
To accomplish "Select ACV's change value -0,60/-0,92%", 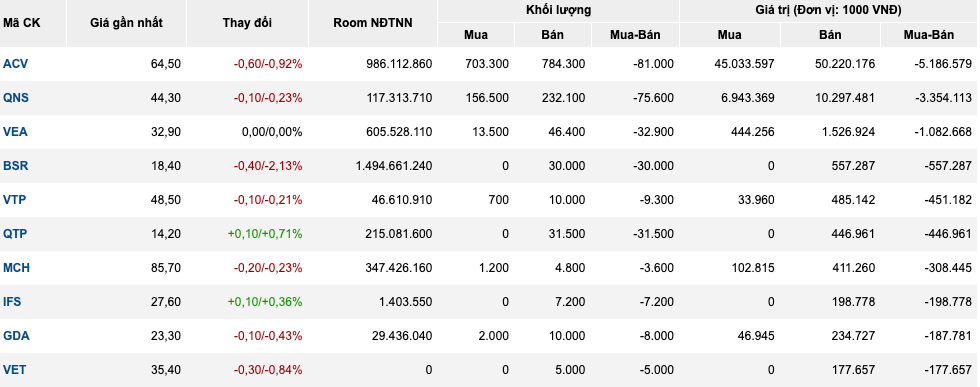I will 268,64.
